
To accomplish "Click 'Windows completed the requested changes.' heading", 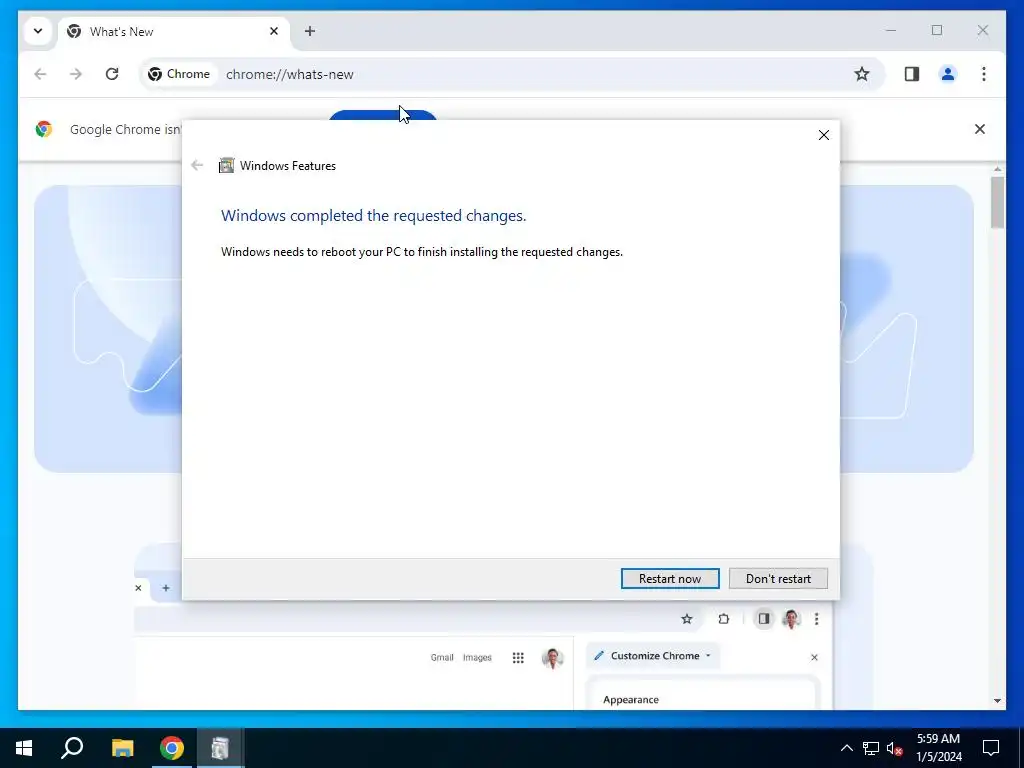I will 374,216.
